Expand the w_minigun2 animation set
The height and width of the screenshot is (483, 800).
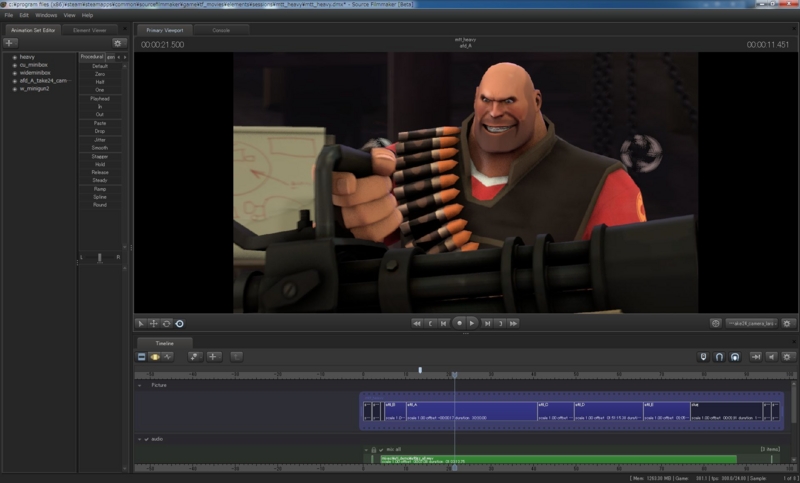click(14, 89)
